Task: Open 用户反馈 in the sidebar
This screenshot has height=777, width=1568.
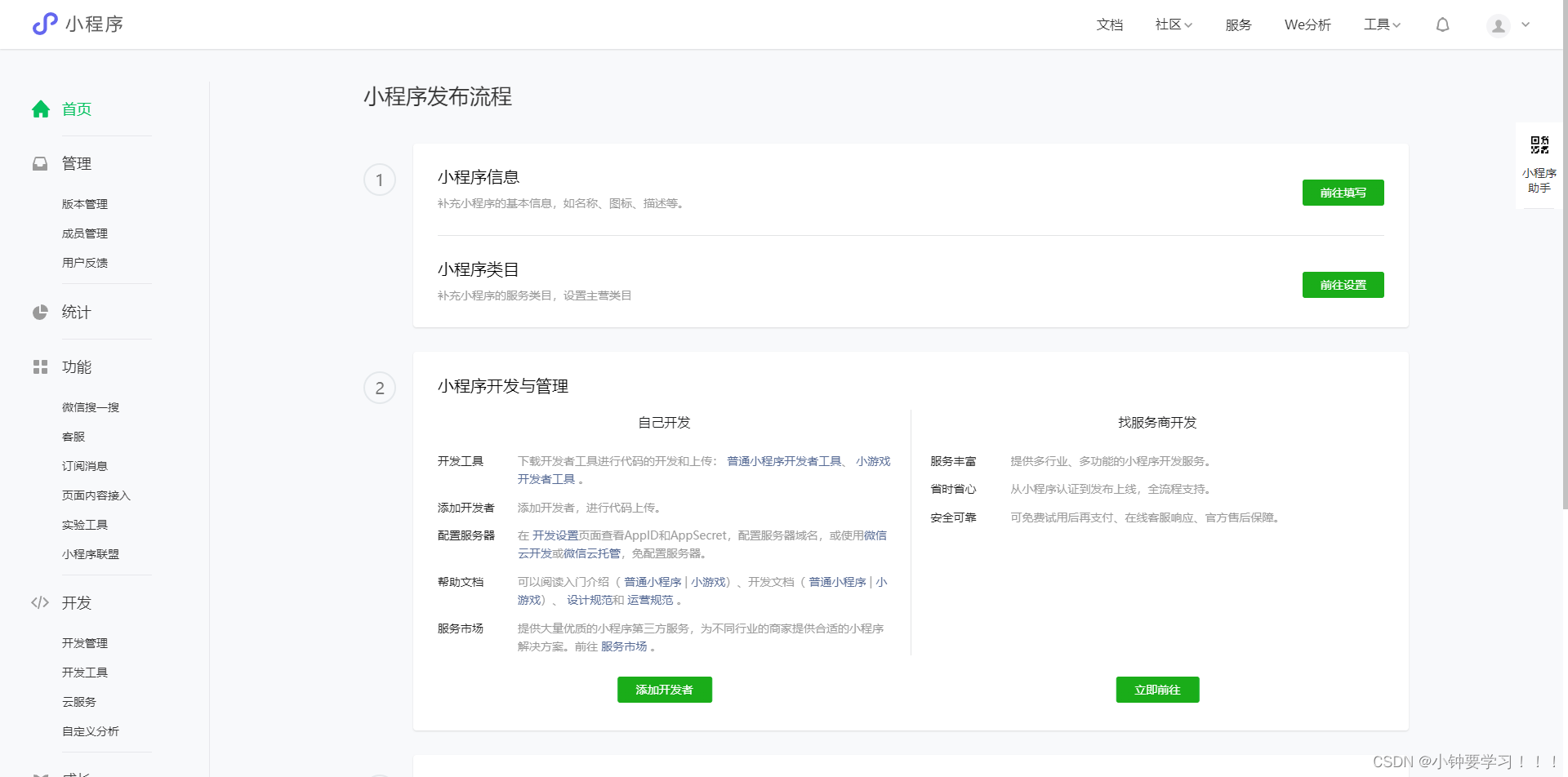Action: (85, 263)
